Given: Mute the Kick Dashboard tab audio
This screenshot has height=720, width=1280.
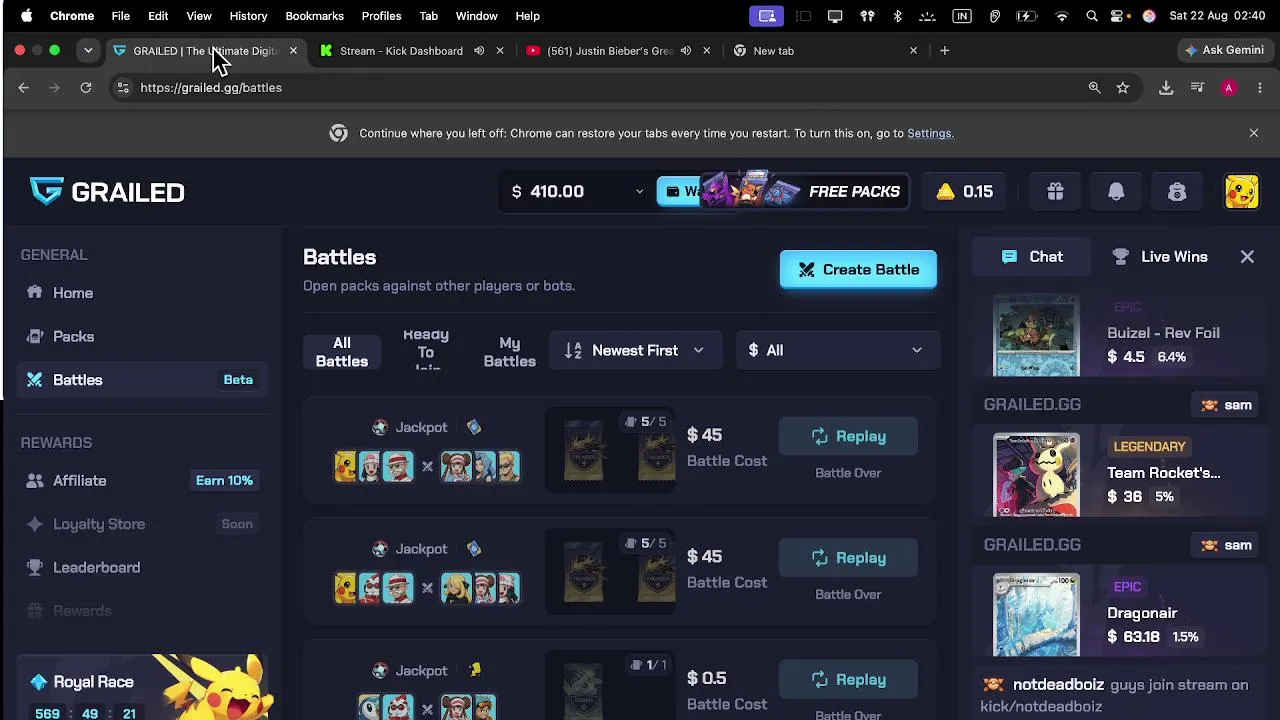Looking at the screenshot, I should pyautogui.click(x=479, y=51).
